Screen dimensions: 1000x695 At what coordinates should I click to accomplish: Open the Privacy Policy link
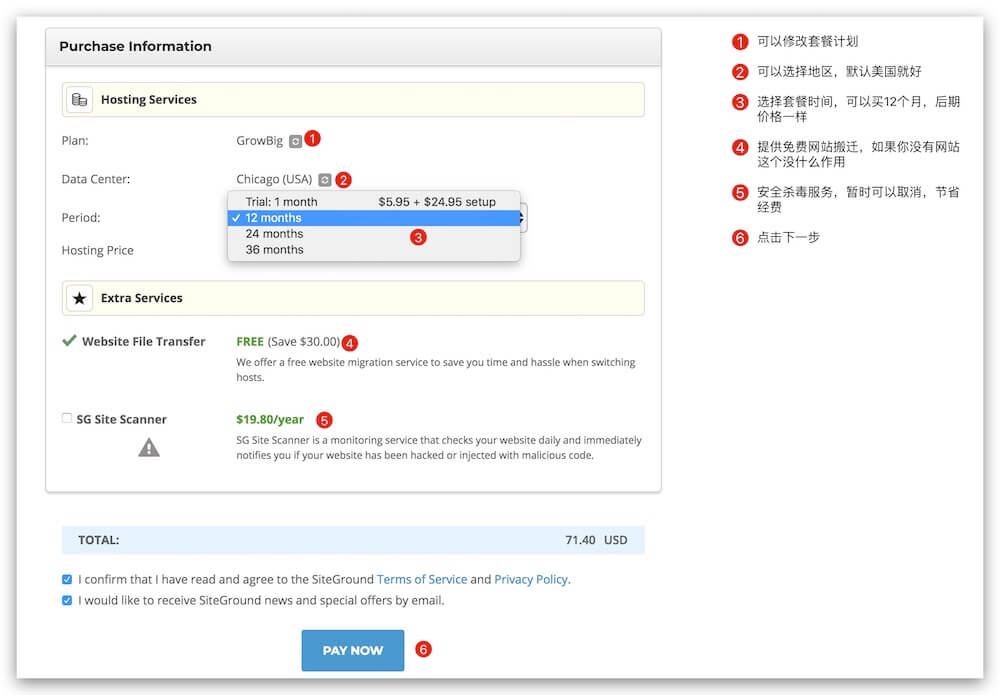[x=530, y=579]
